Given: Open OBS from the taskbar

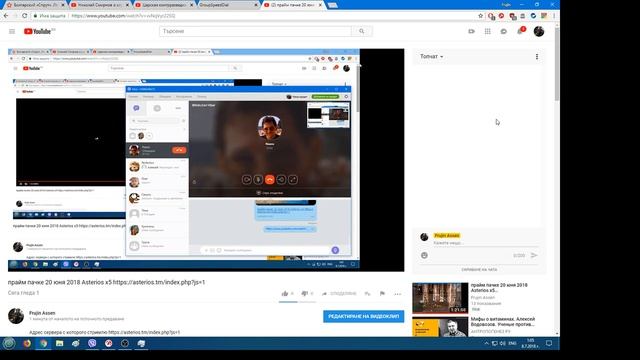Looking at the screenshot, I should coord(125,343).
